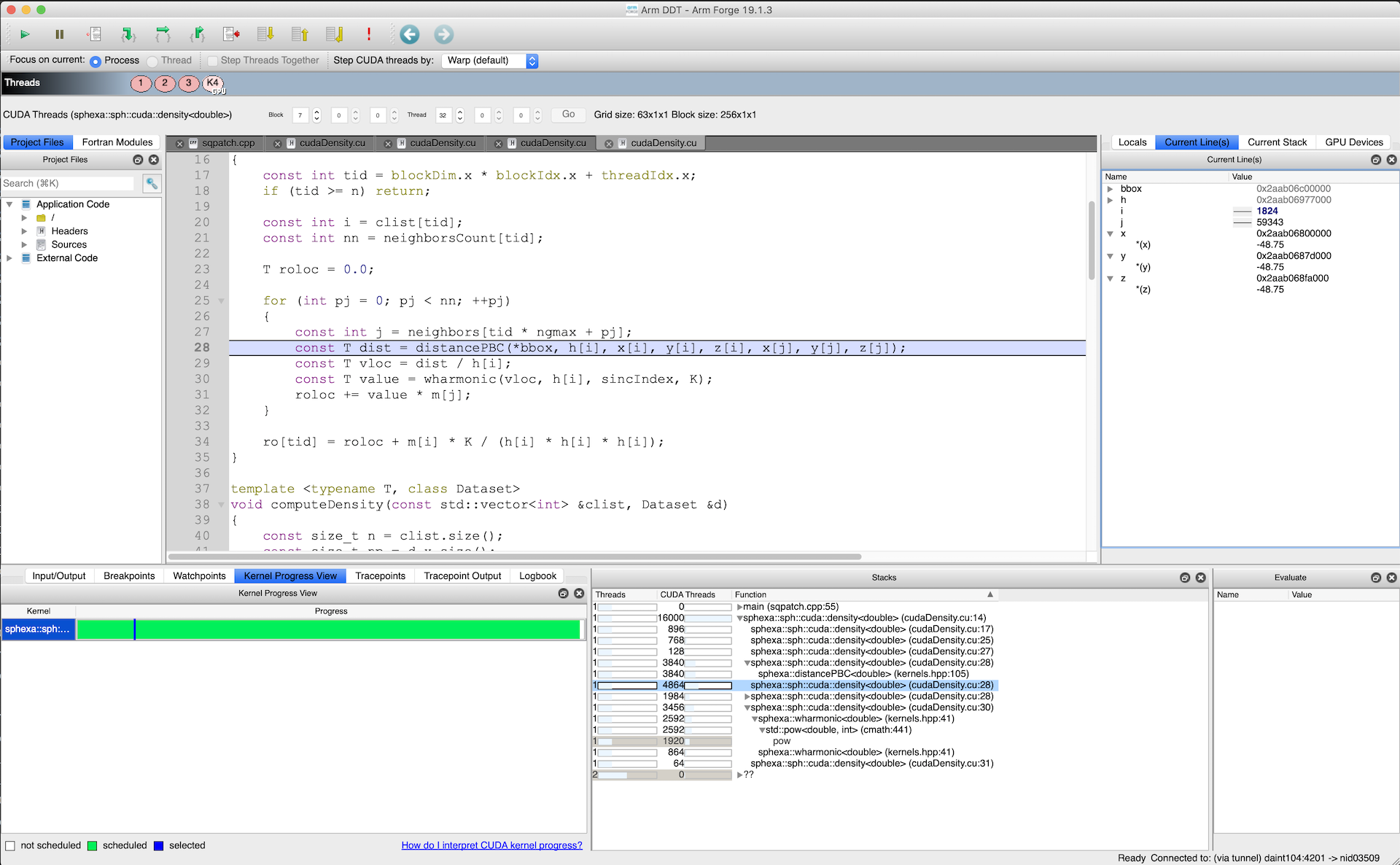Screen dimensions: 1400x865
Task: Toggle Step Threads Together checkbox
Action: tap(213, 61)
